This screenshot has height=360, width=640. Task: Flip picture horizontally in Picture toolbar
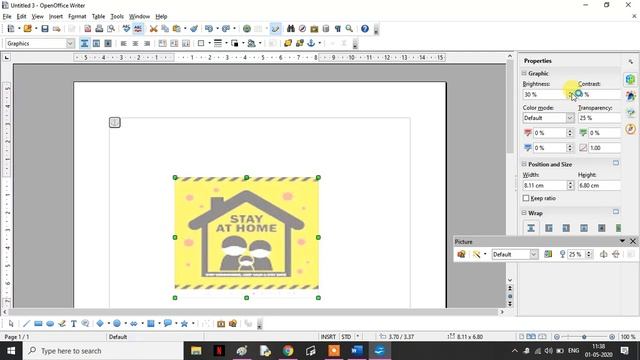tap(604, 254)
